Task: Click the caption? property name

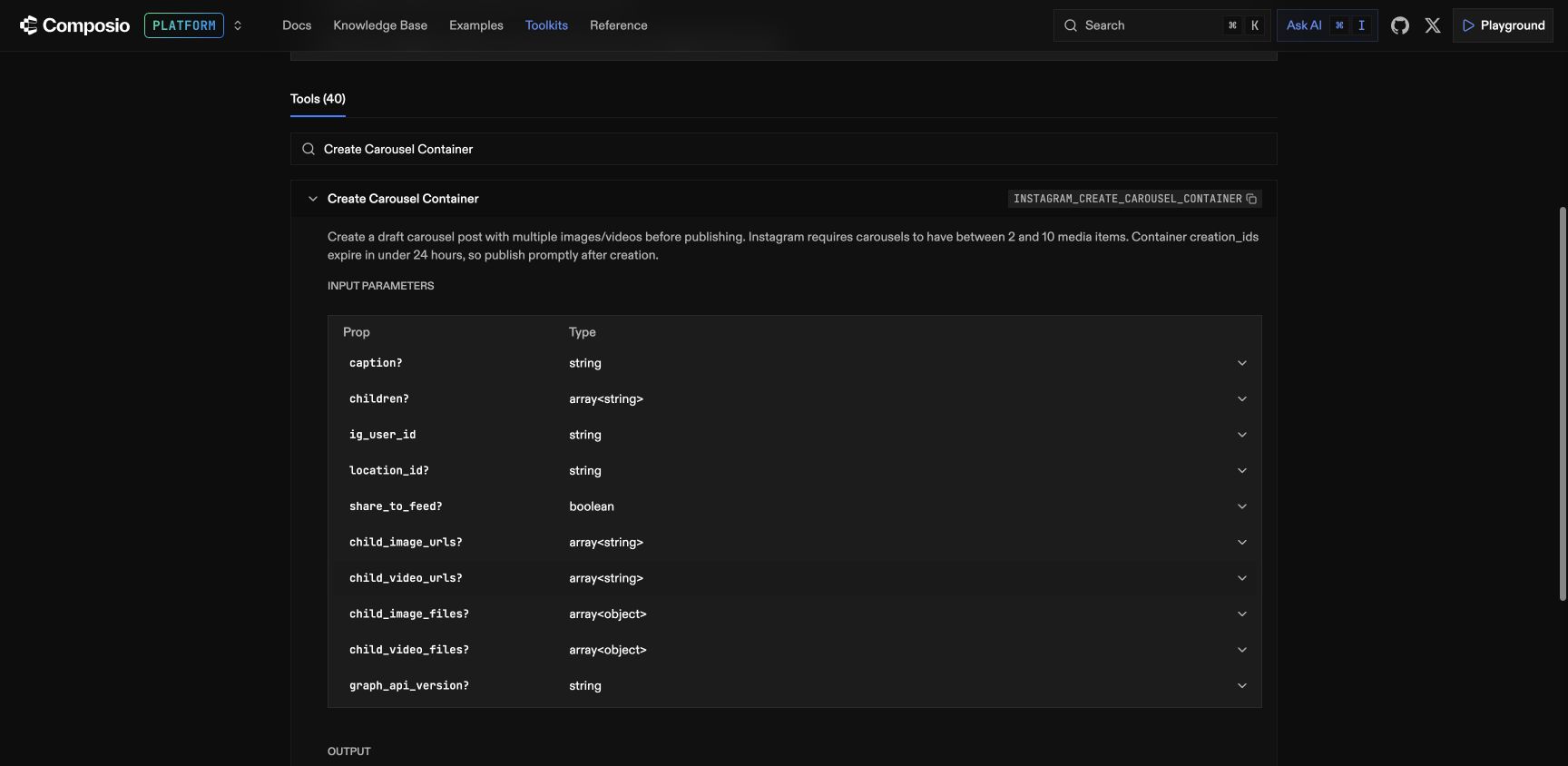Action: coord(376,363)
